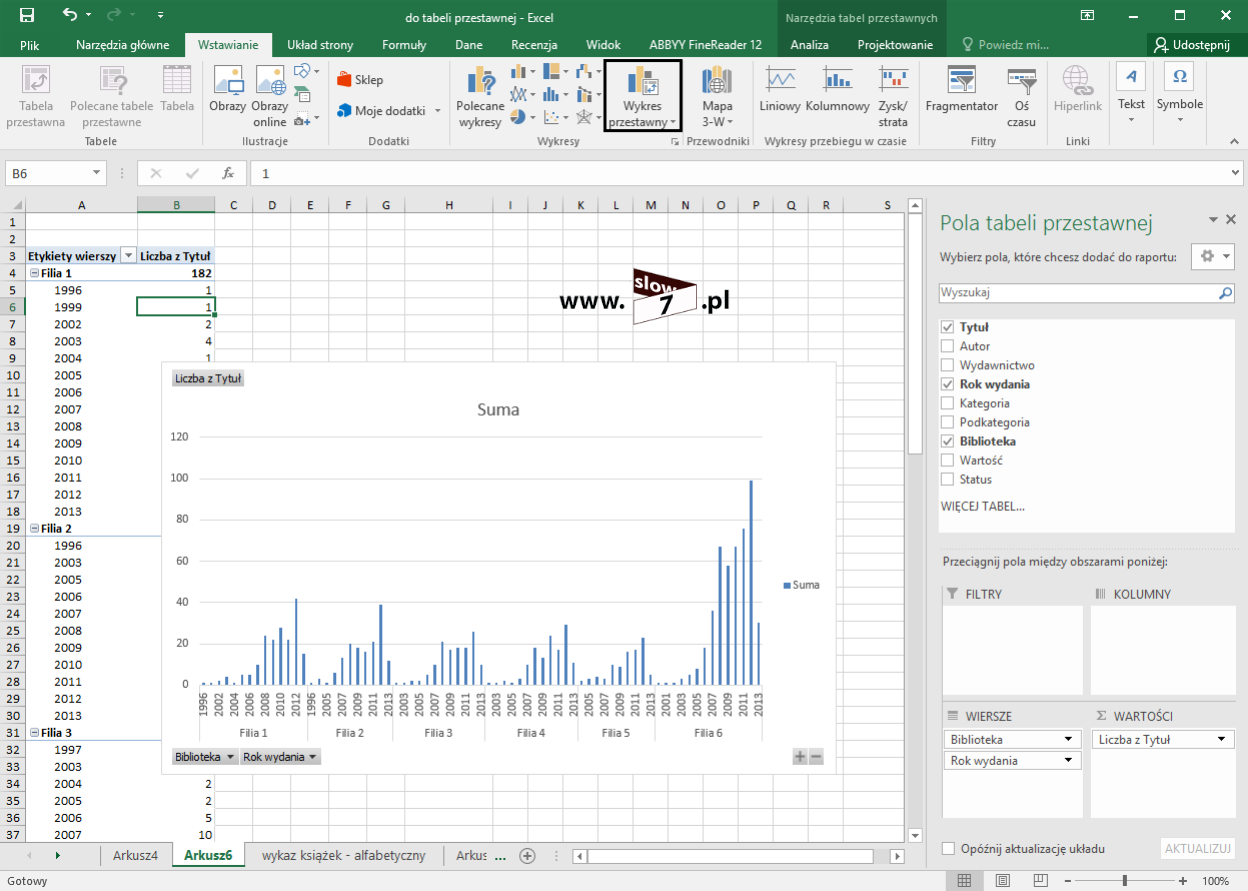
Task: Open the Tekst text group
Action: pyautogui.click(x=1131, y=94)
